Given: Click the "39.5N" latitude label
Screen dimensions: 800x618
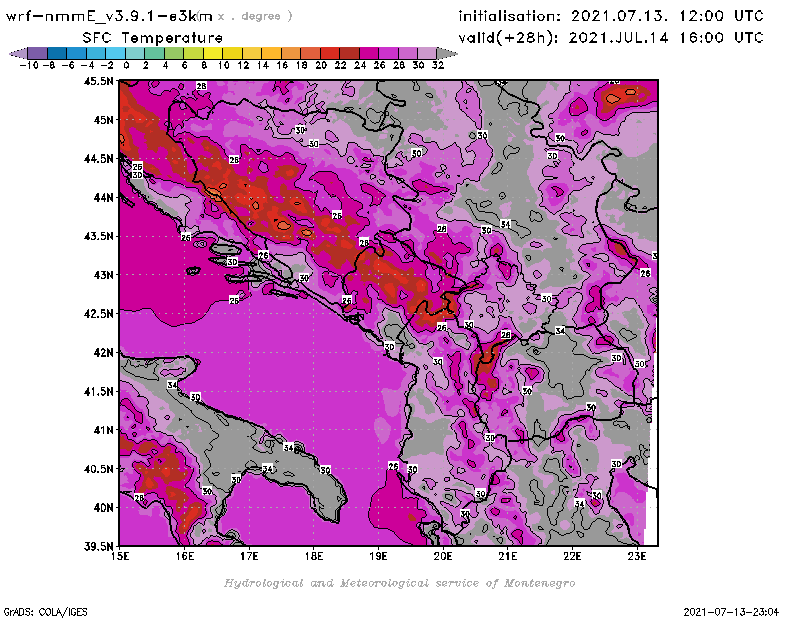Looking at the screenshot, I should pos(98,547).
